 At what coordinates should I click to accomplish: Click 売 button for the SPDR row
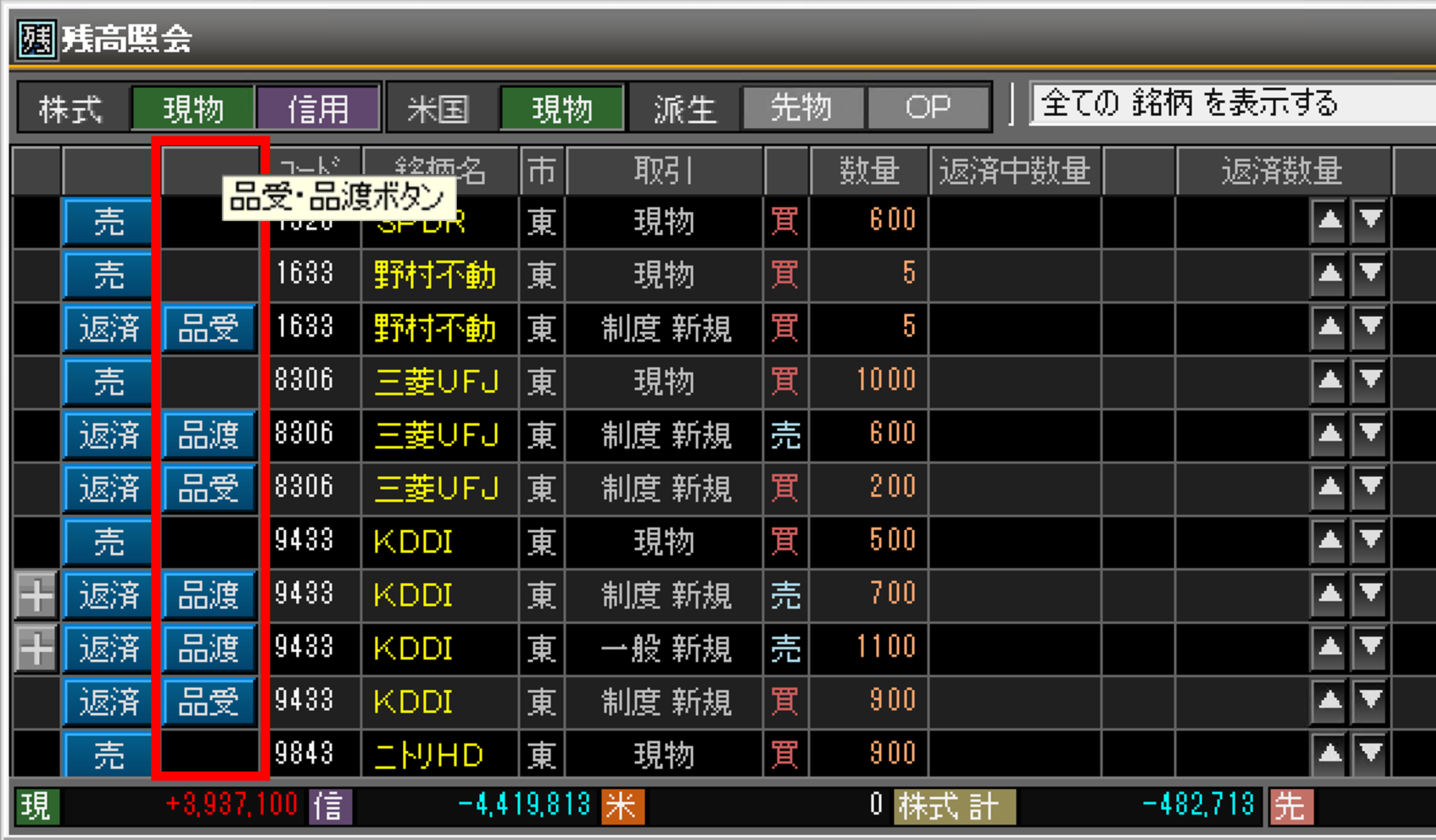pyautogui.click(x=108, y=222)
